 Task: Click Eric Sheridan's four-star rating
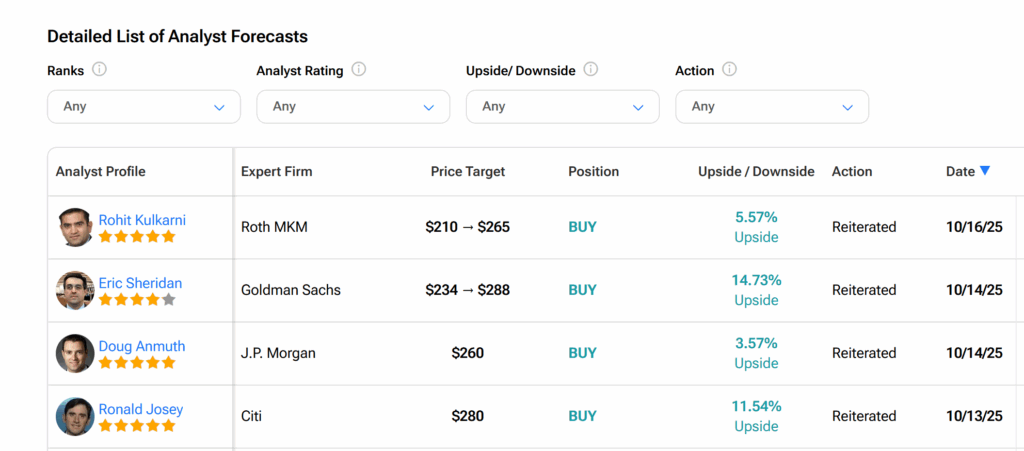tap(137, 300)
